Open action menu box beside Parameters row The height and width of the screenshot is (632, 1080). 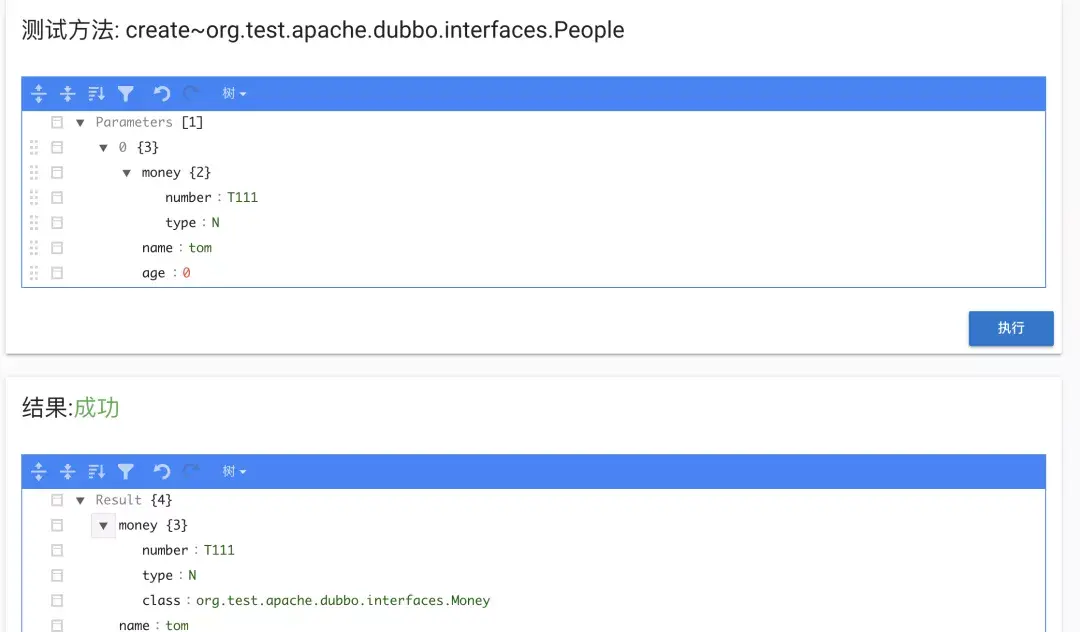click(57, 123)
